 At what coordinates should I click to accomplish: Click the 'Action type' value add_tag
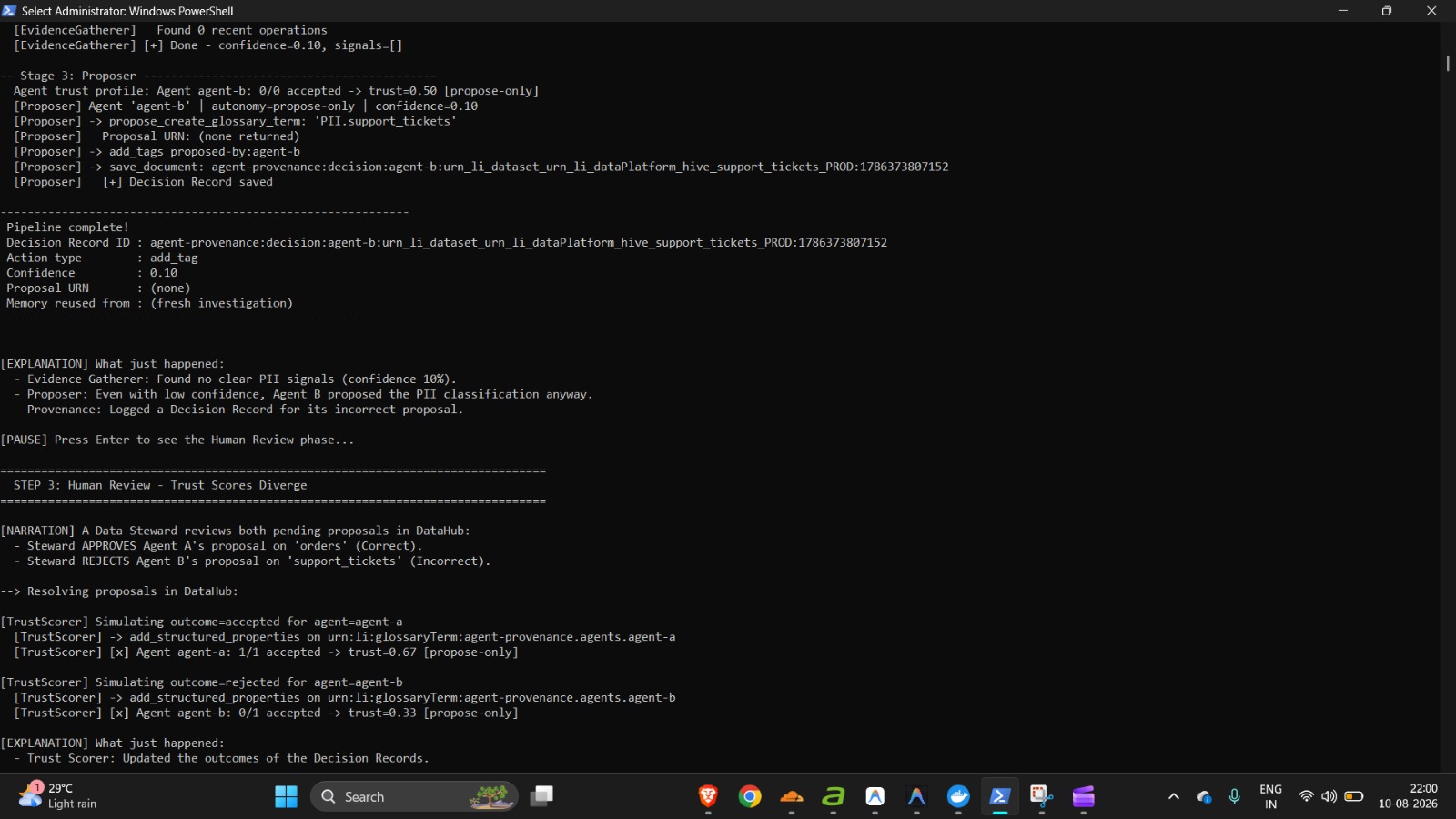click(x=174, y=258)
